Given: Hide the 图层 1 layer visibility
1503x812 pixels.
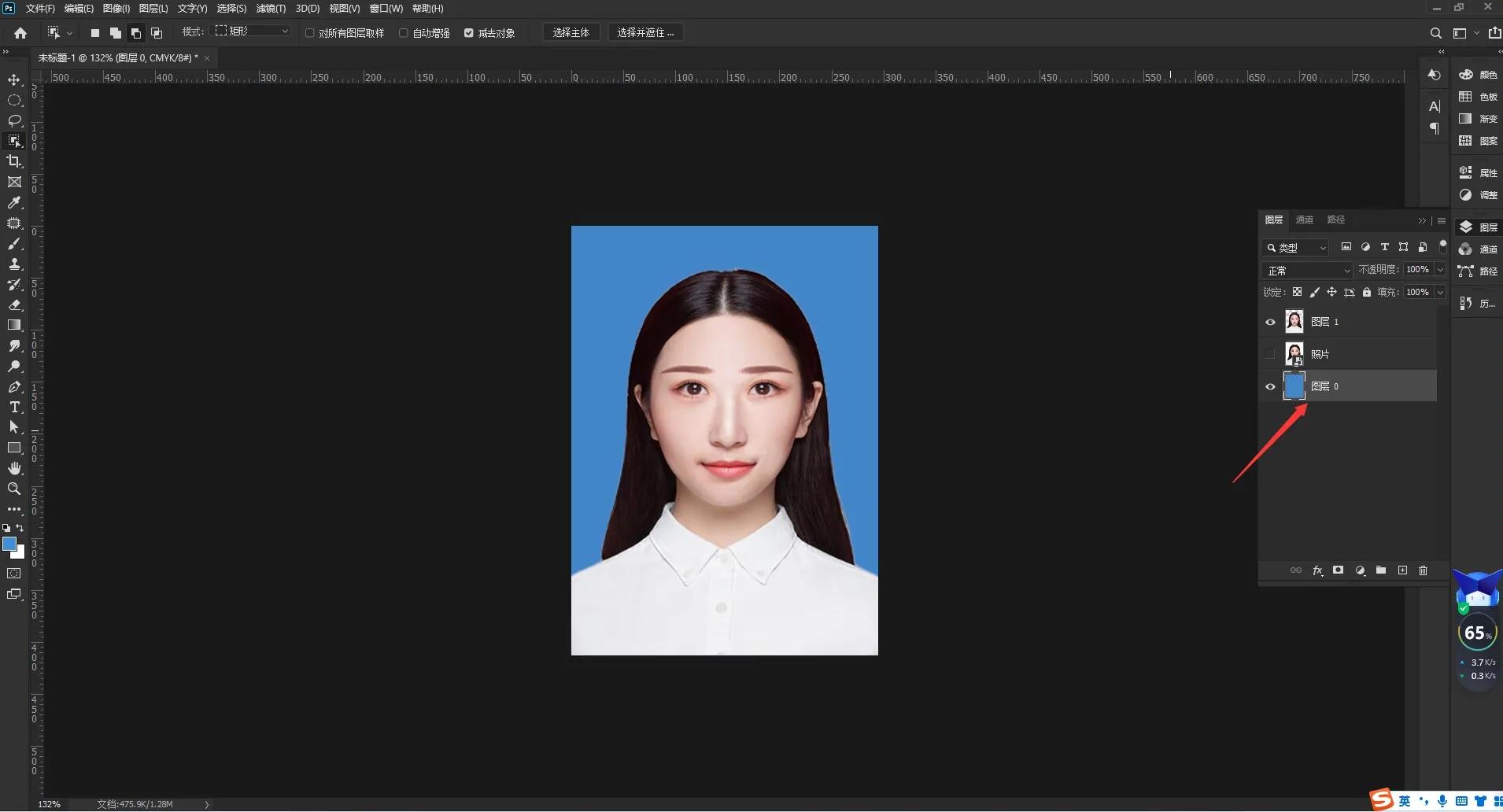Looking at the screenshot, I should pyautogui.click(x=1272, y=321).
